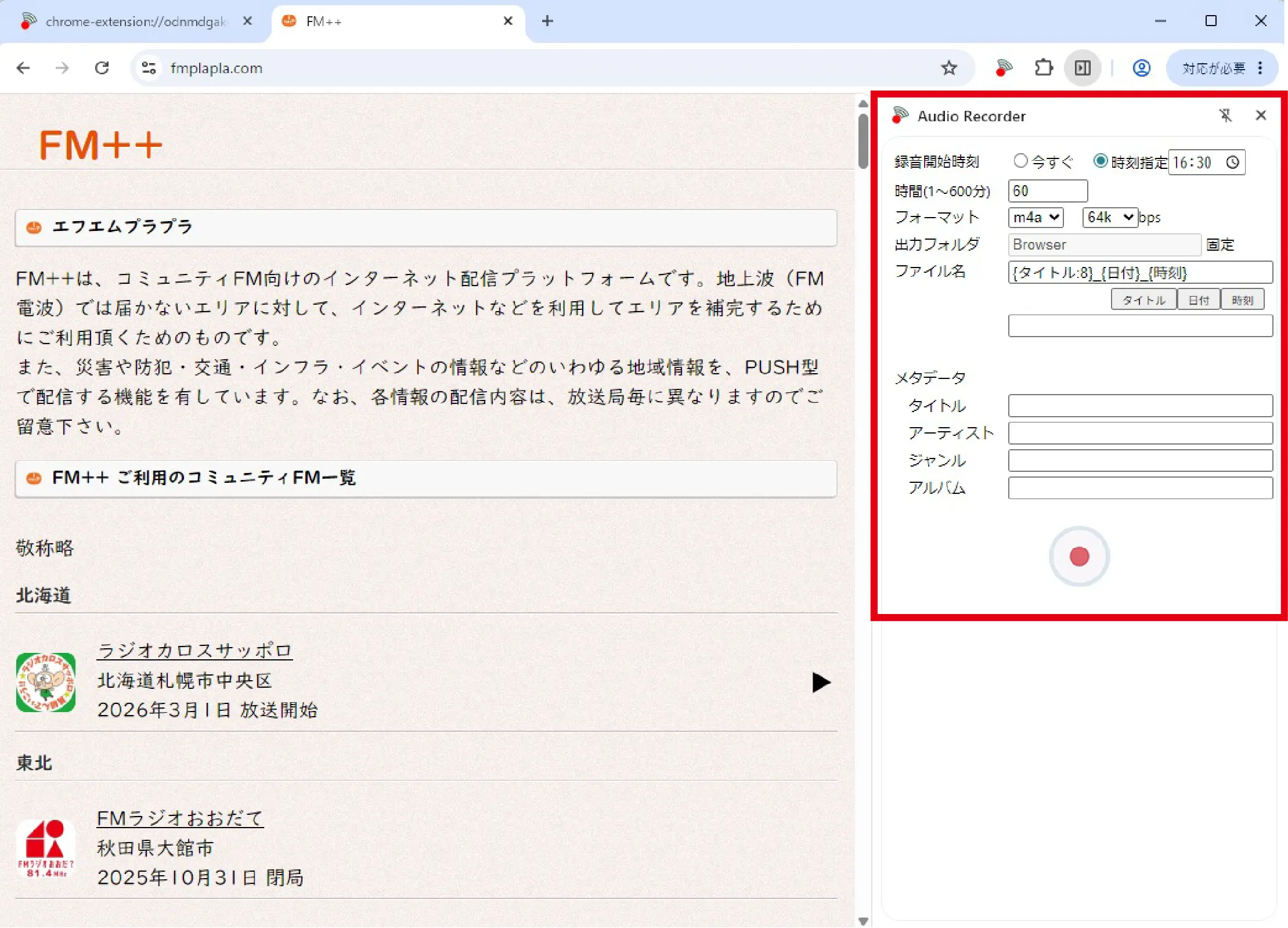Insert the 時刻 filename token

click(1242, 300)
